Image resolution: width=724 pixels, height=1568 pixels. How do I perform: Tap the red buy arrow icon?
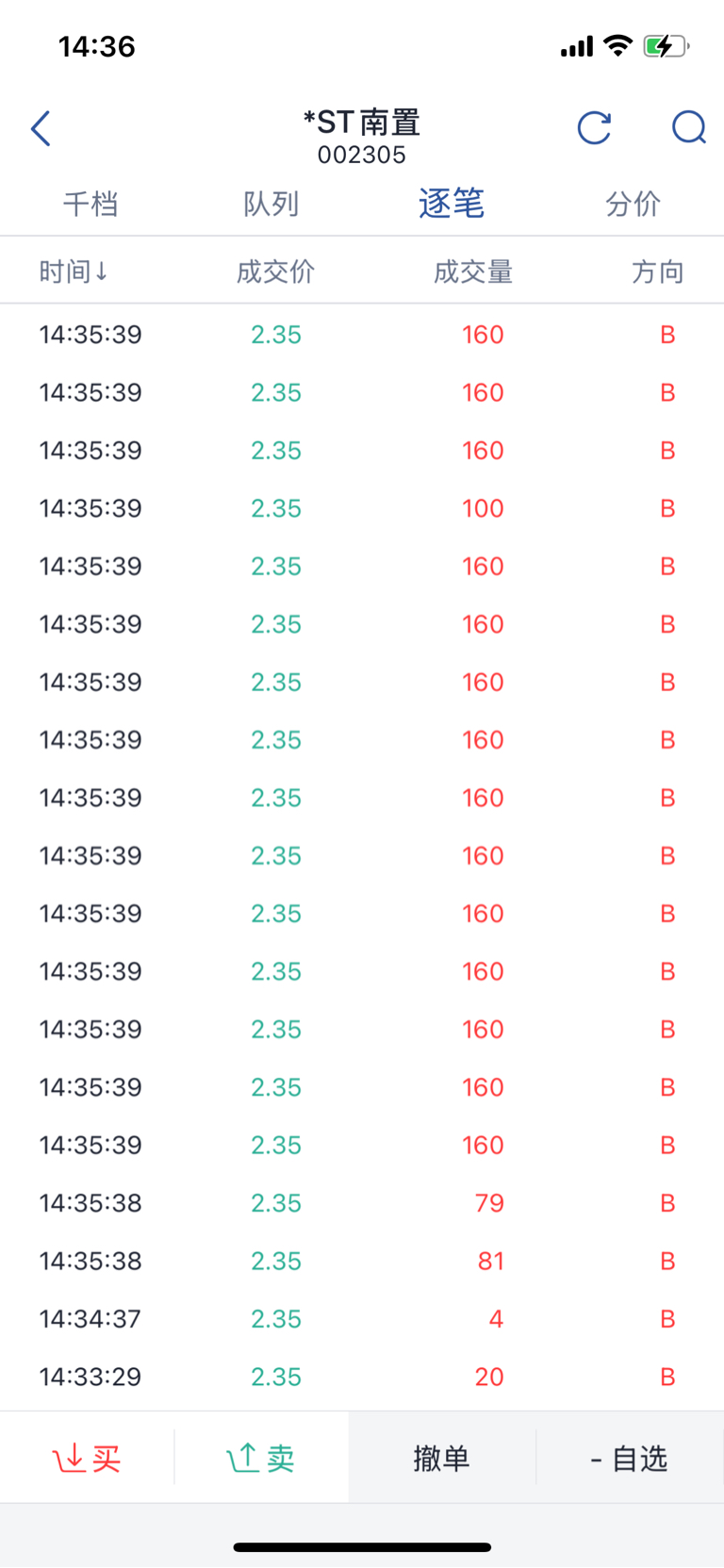[68, 1459]
